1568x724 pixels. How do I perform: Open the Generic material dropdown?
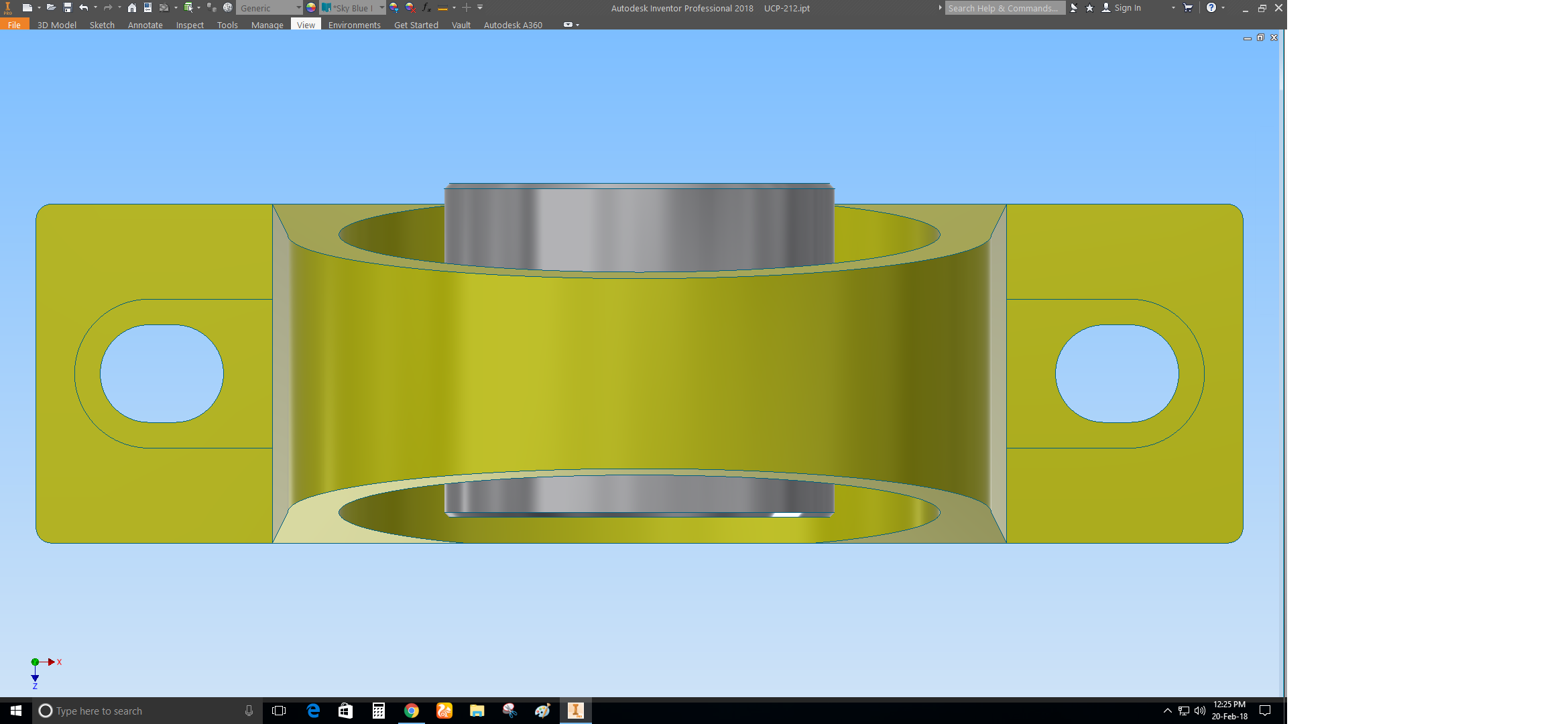(x=298, y=7)
